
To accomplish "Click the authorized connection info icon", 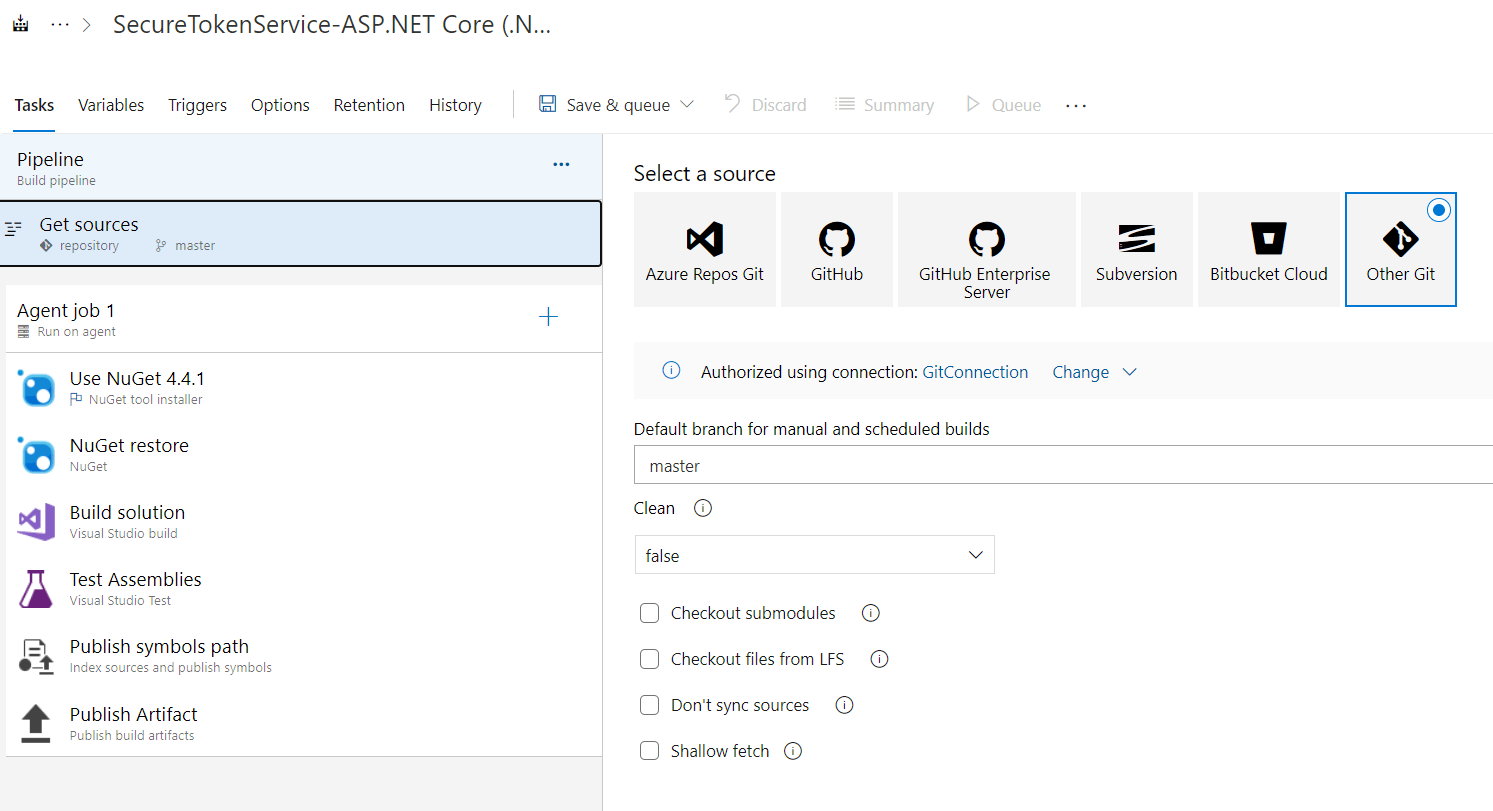I will click(x=672, y=371).
